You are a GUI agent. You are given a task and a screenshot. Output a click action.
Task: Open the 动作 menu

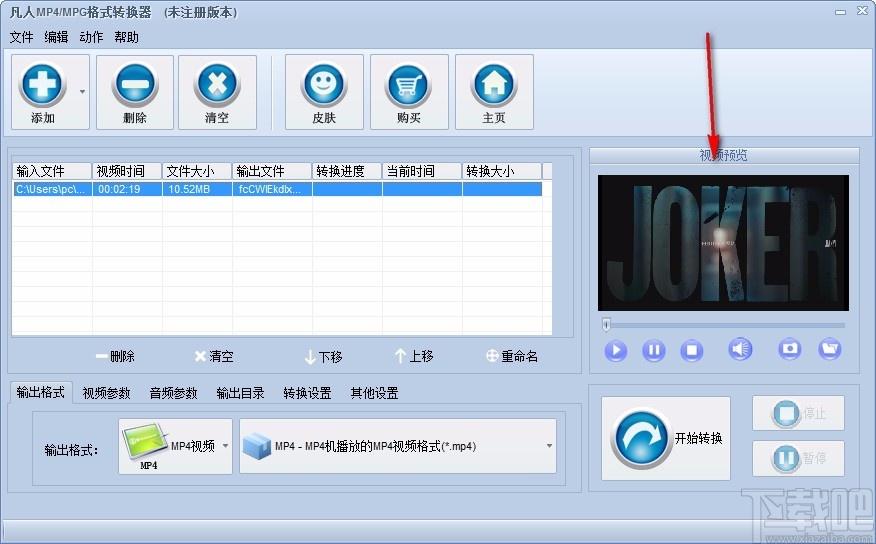point(91,37)
